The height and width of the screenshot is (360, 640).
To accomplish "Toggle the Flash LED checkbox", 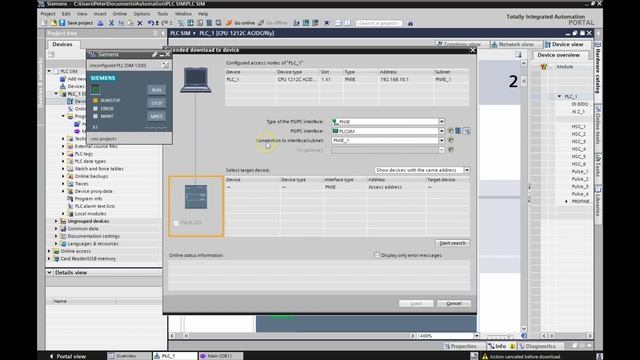I will pyautogui.click(x=176, y=223).
